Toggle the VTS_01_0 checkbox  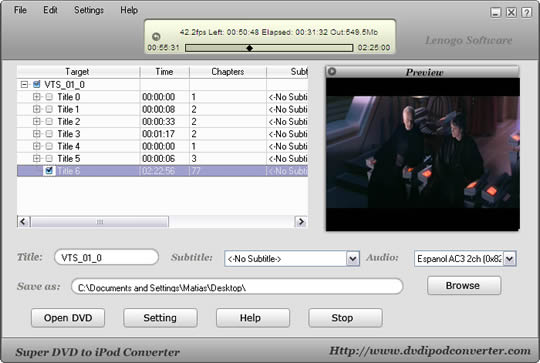point(37,84)
